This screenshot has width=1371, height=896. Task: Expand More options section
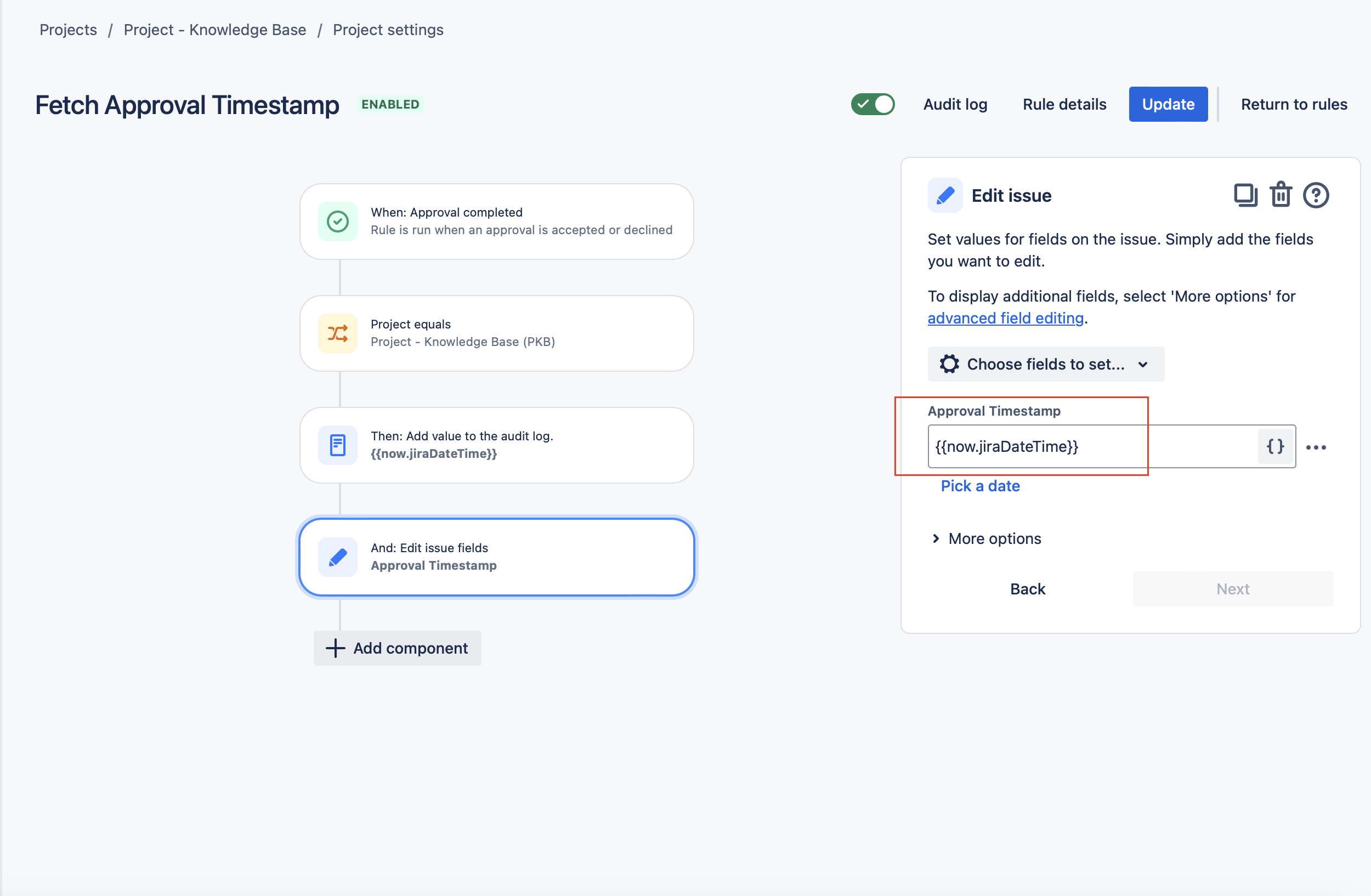[986, 538]
